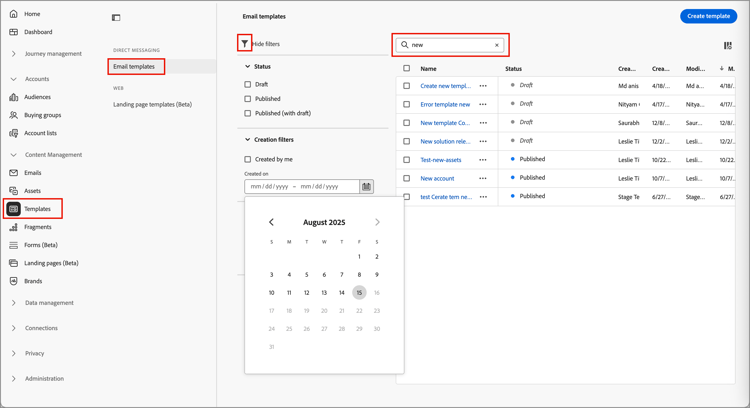This screenshot has height=408, width=750.
Task: Sort table by Name column
Action: 428,69
